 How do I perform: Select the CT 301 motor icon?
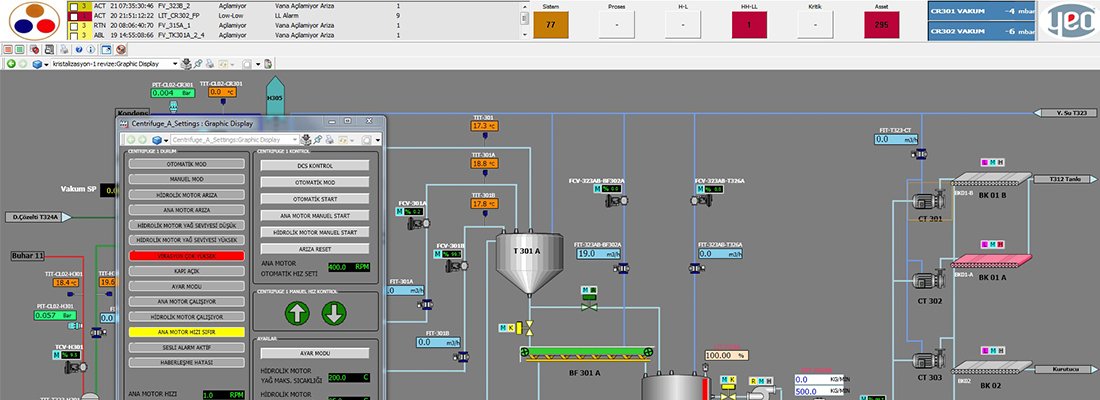click(x=923, y=199)
